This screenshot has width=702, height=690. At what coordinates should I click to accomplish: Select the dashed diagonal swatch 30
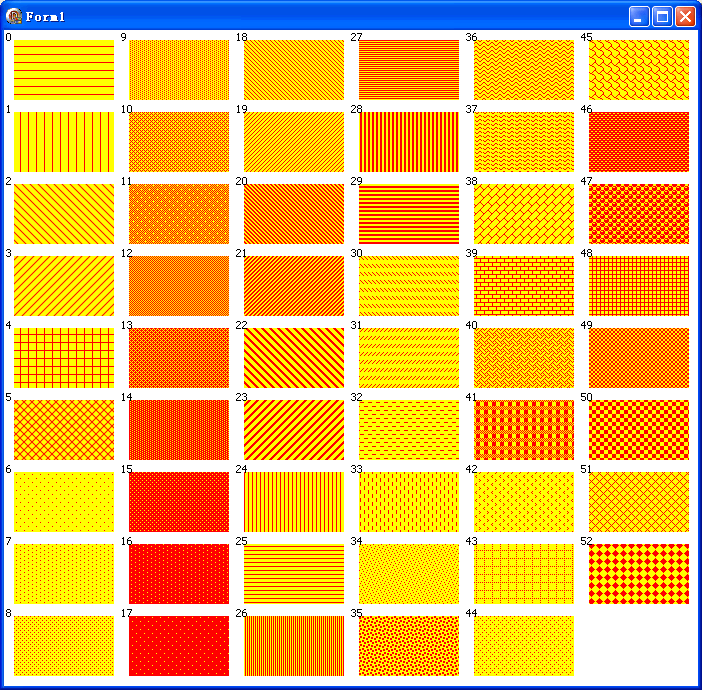point(409,286)
